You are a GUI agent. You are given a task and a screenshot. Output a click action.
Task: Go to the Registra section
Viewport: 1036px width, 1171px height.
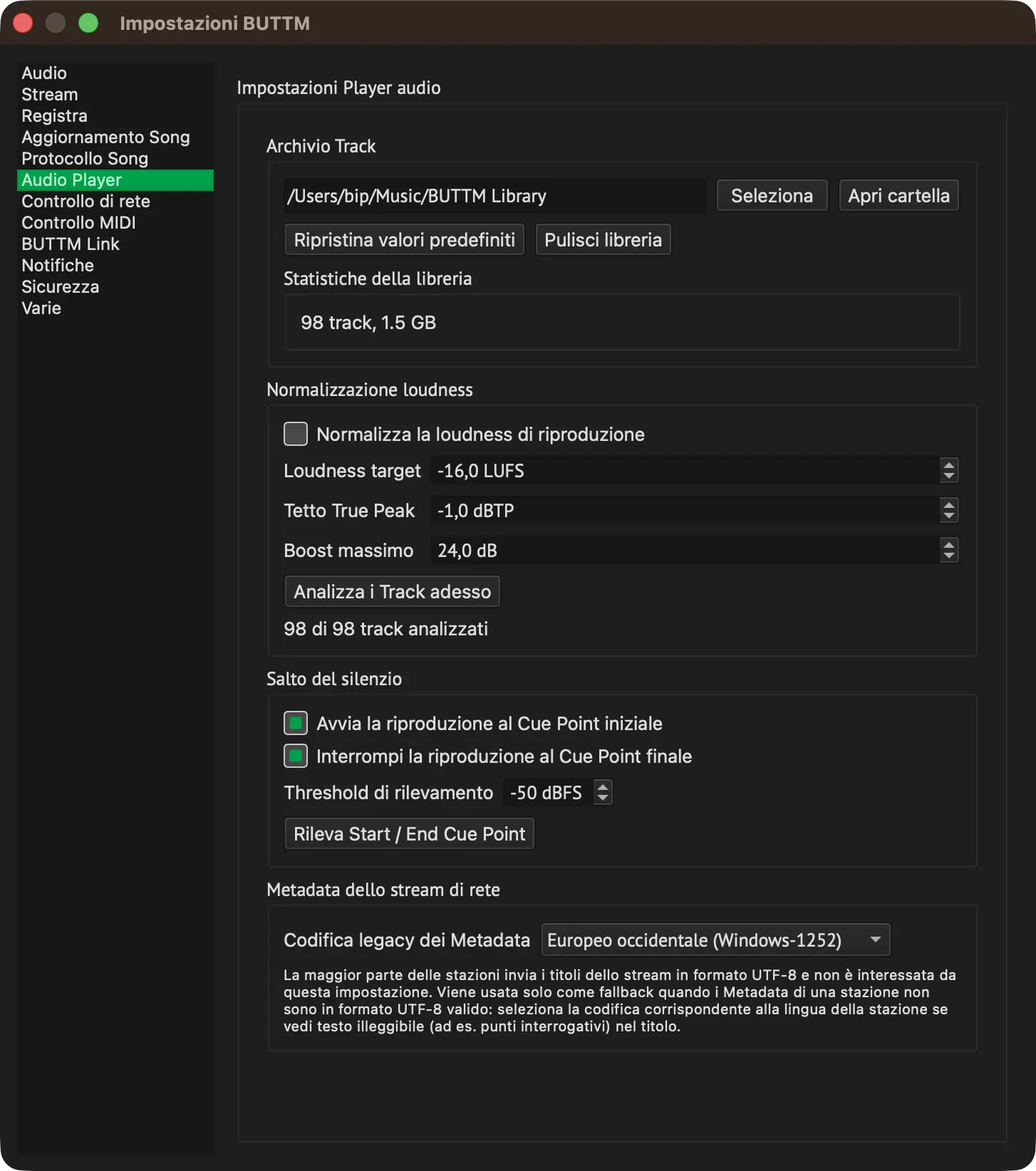tap(115, 116)
